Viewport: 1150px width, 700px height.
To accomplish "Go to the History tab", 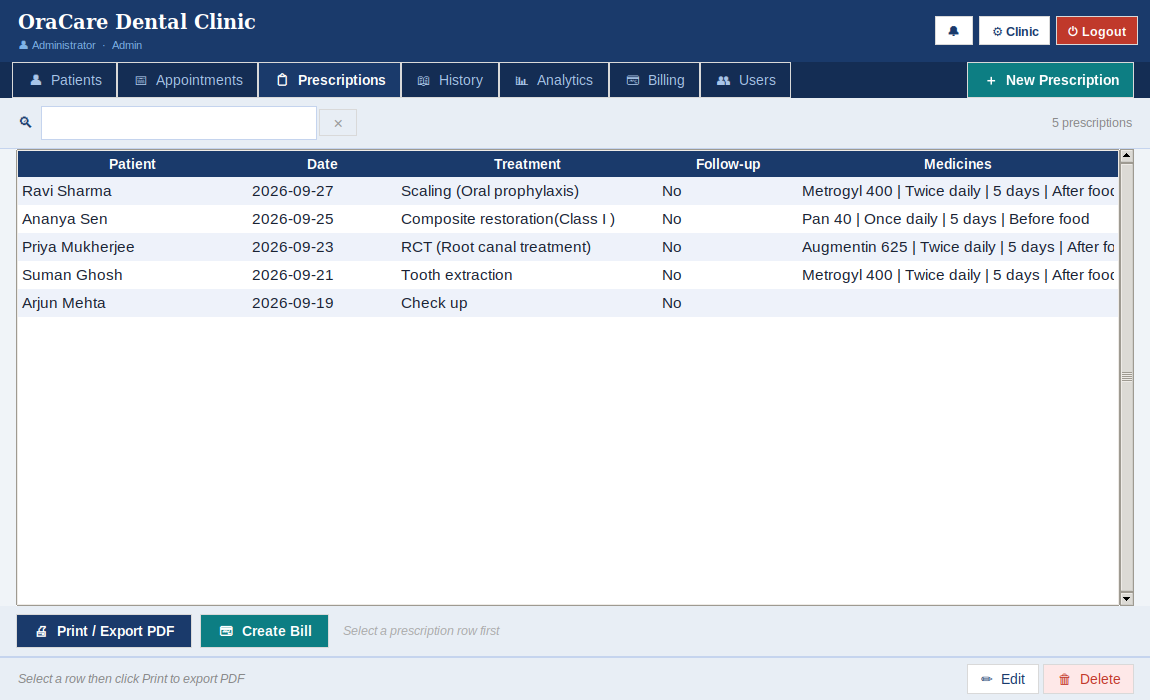I will tap(450, 80).
